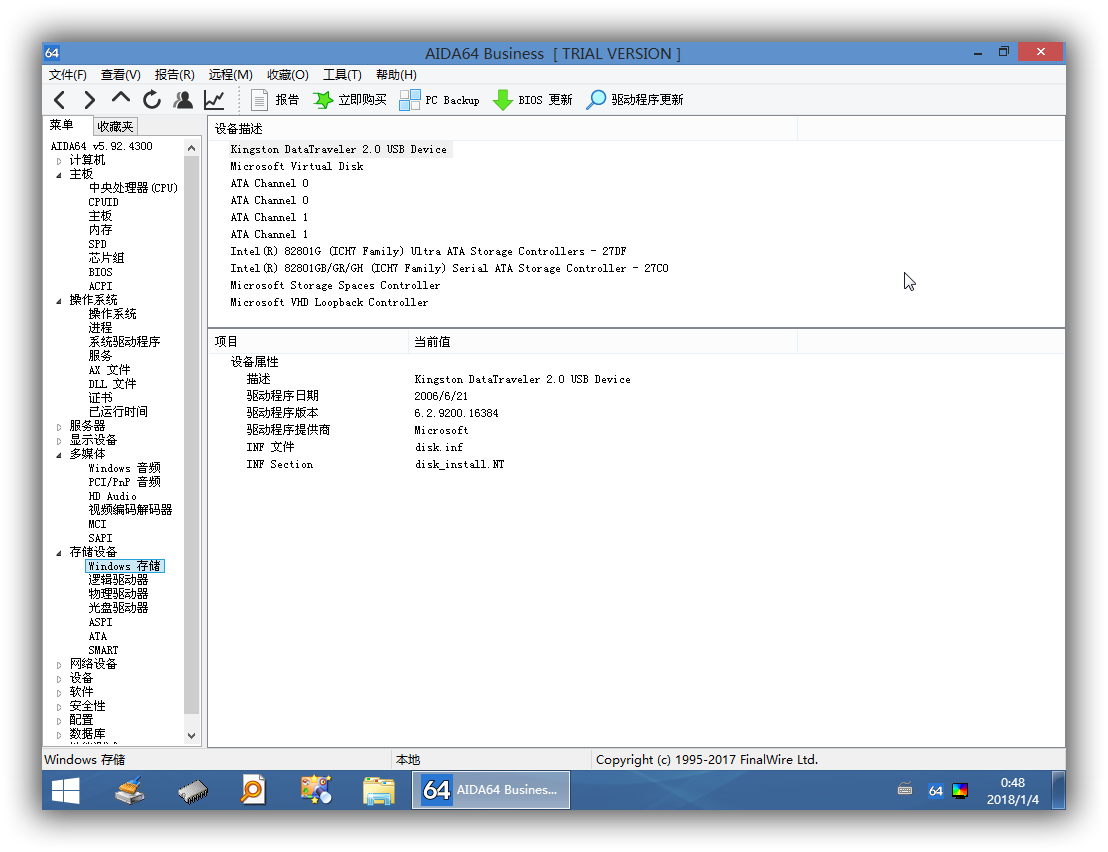Open the Windows Start button
Image resolution: width=1108 pixels, height=852 pixels.
(66, 791)
